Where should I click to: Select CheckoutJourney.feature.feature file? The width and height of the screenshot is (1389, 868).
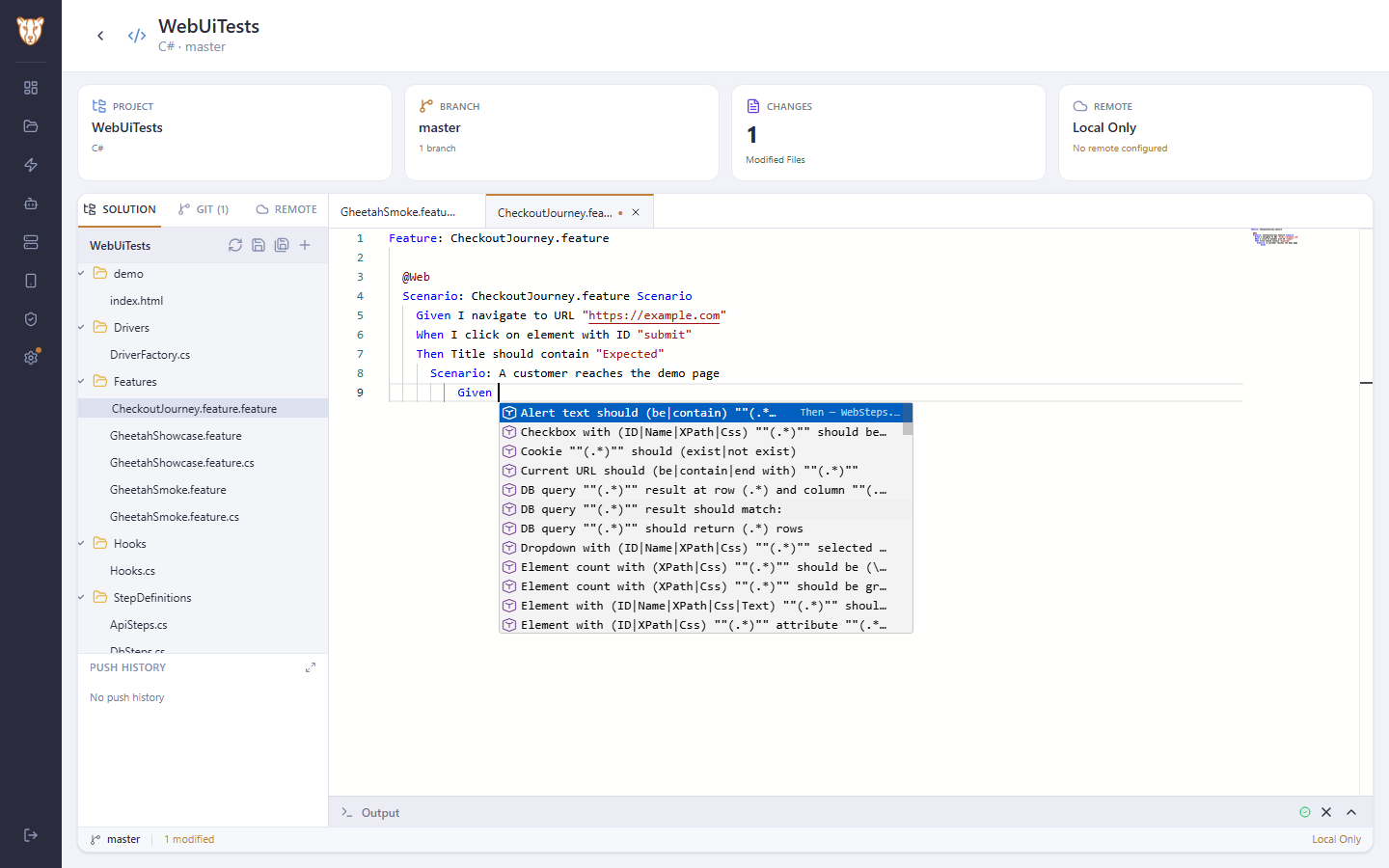[203, 409]
